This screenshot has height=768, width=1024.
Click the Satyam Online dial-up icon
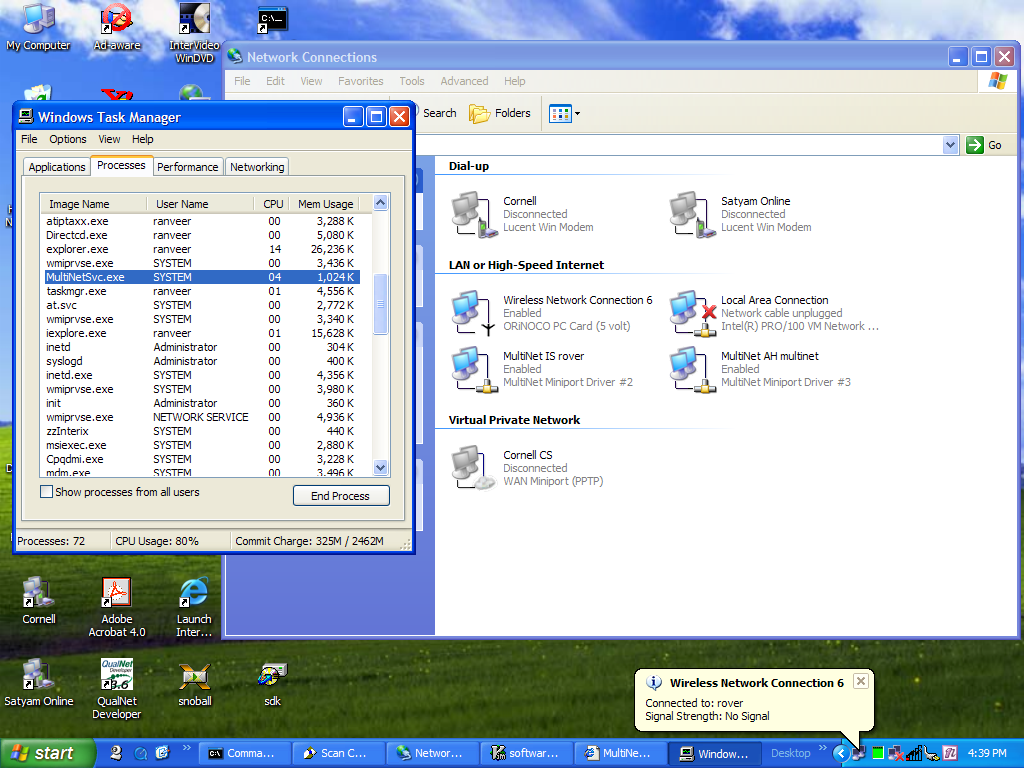click(687, 213)
